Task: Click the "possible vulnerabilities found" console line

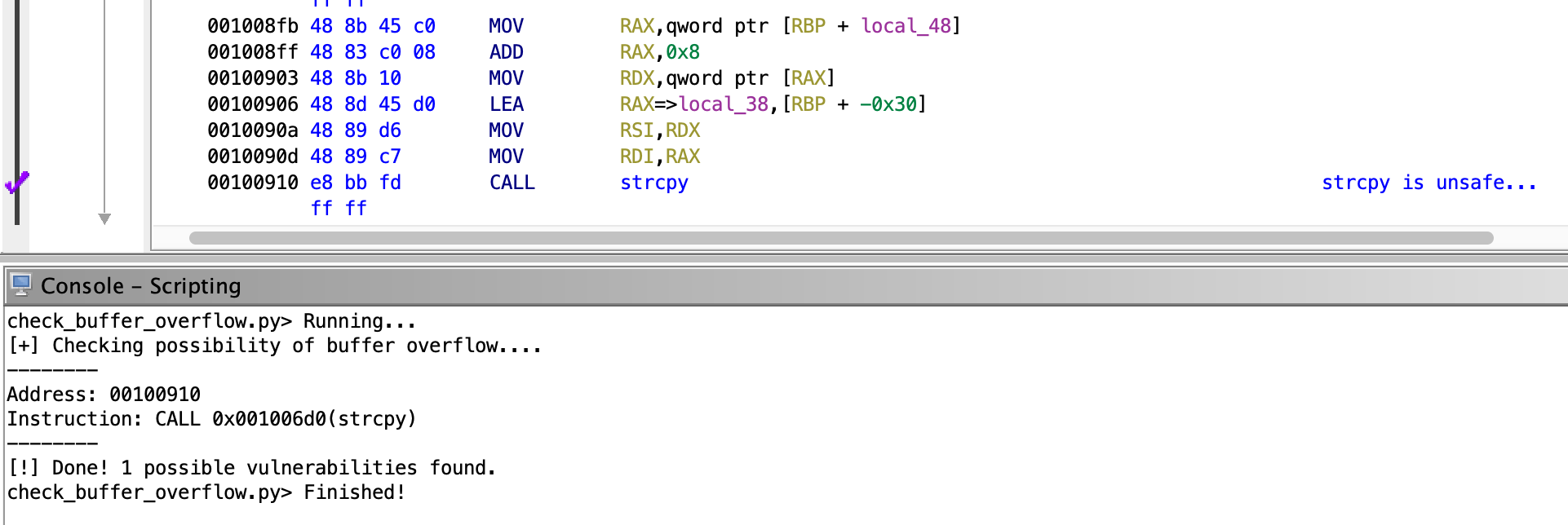Action: point(251,468)
